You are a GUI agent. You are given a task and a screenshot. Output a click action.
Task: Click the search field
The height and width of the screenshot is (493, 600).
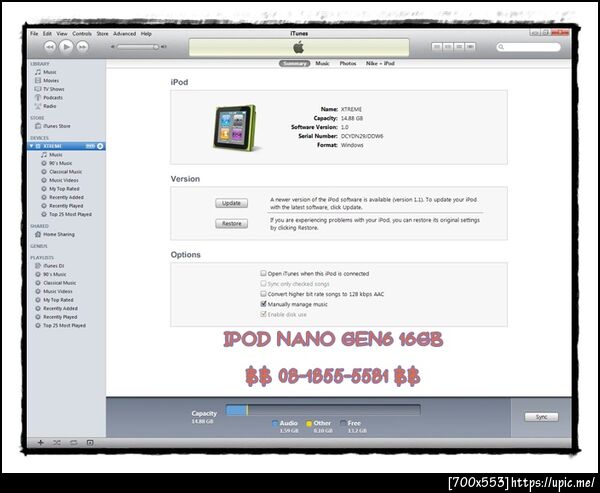click(x=528, y=47)
